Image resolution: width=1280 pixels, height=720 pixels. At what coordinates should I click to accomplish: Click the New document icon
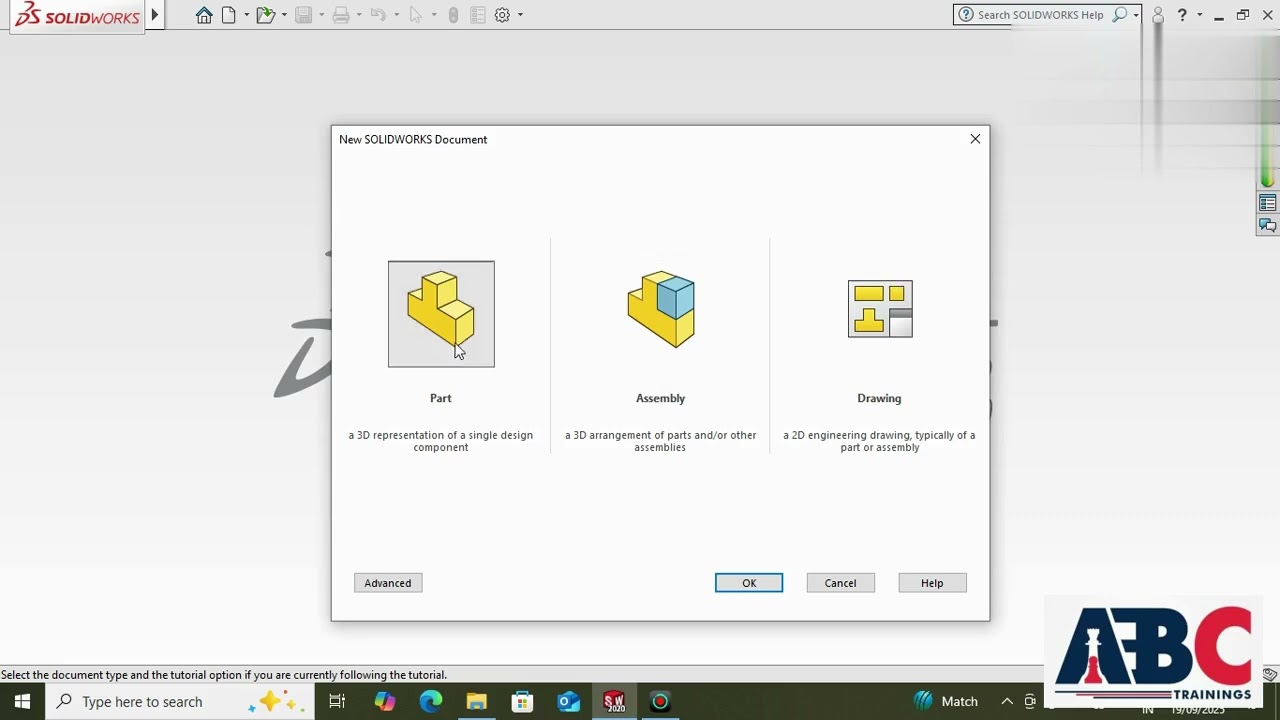point(229,15)
